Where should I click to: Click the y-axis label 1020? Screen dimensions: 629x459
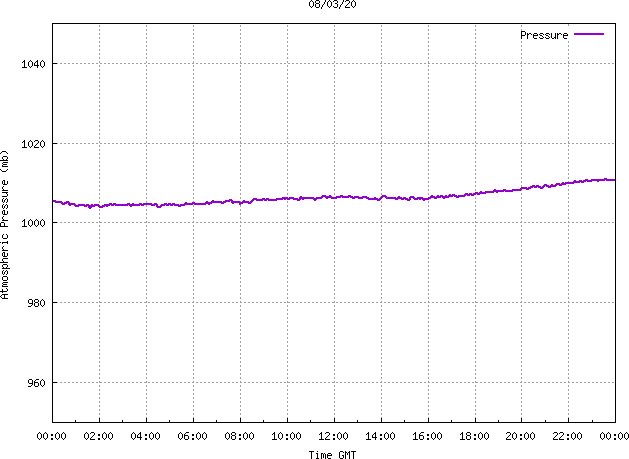click(33, 144)
